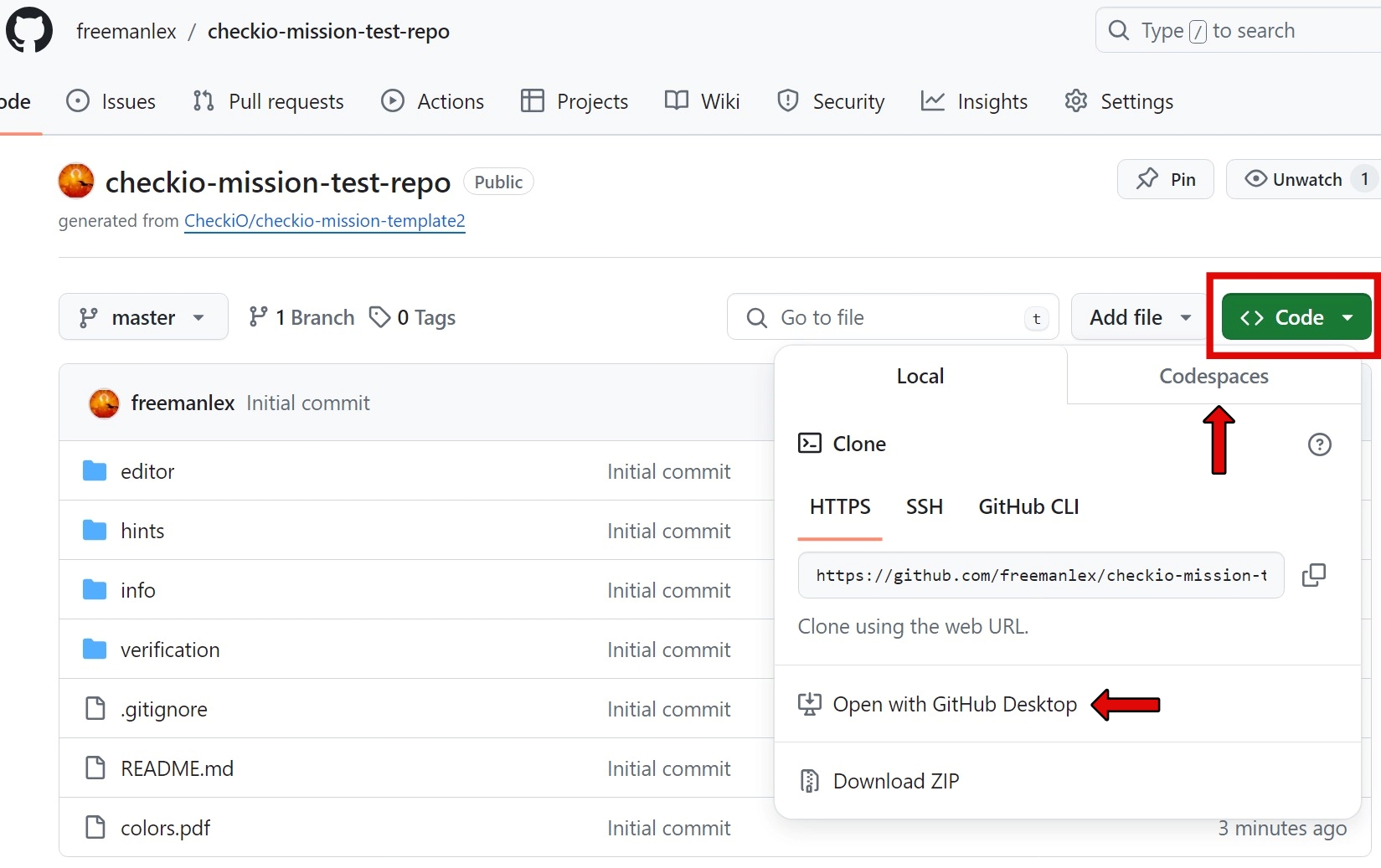
Task: Click Open with GitHub Desktop
Action: click(x=955, y=704)
